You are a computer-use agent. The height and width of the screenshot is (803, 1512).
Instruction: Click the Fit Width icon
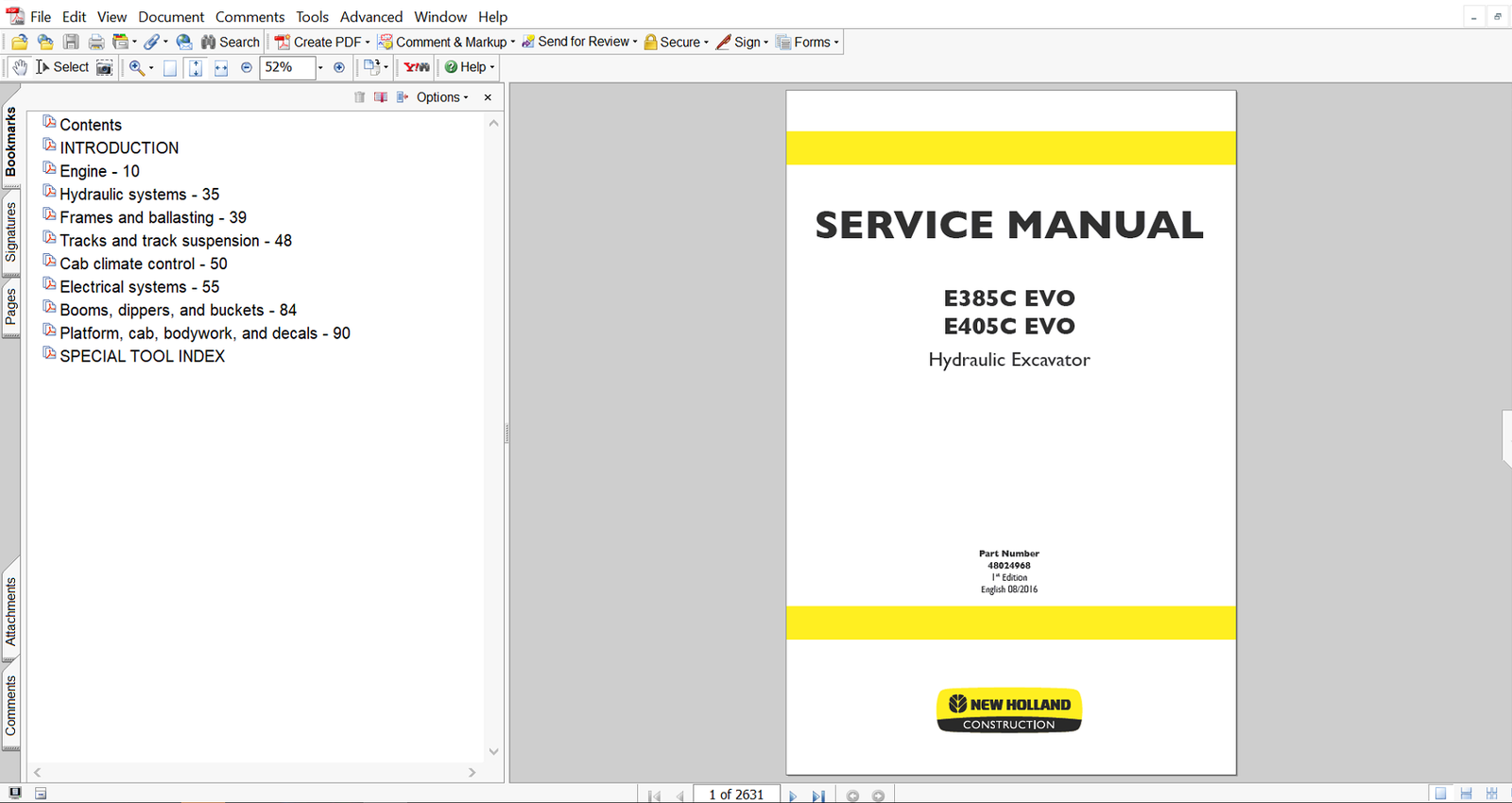click(x=220, y=67)
